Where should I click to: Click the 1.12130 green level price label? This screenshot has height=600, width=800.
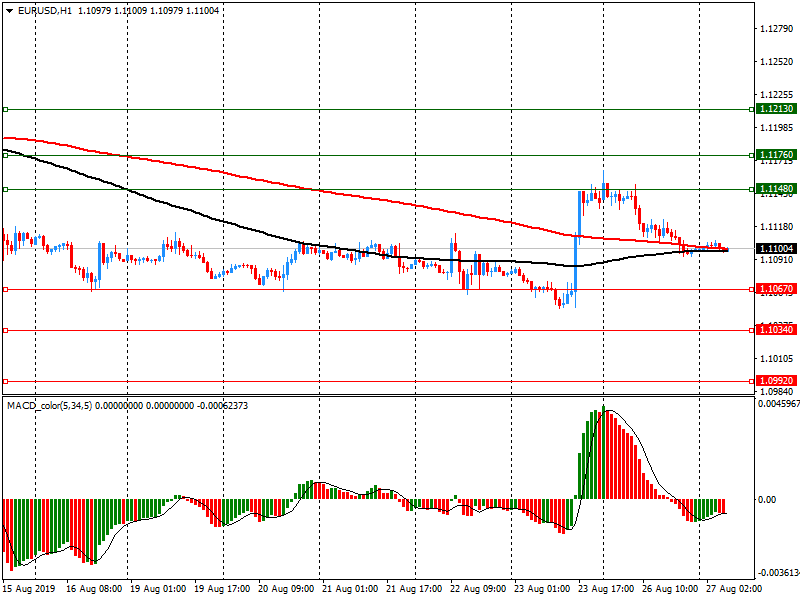(x=776, y=109)
